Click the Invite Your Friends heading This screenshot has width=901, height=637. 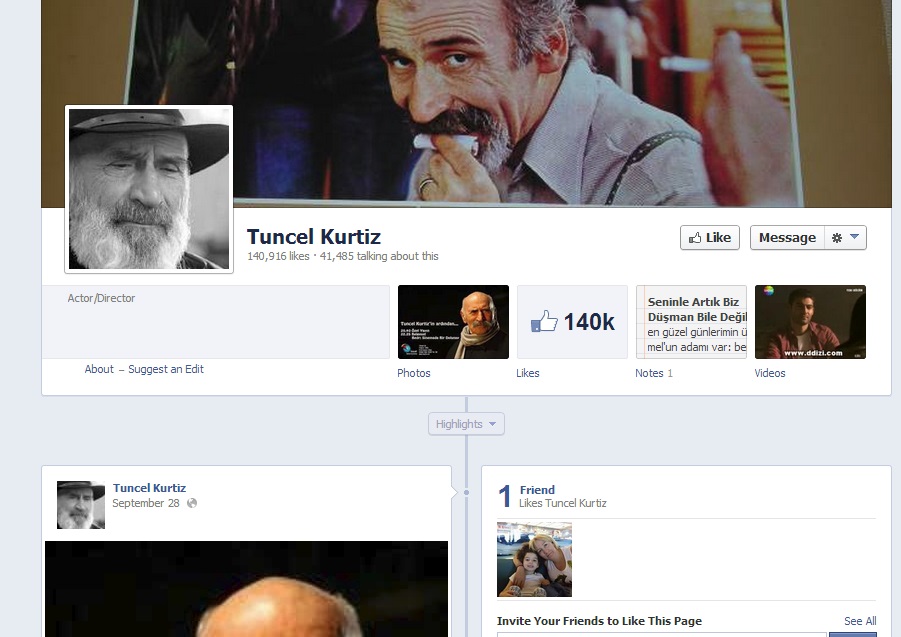(x=599, y=621)
